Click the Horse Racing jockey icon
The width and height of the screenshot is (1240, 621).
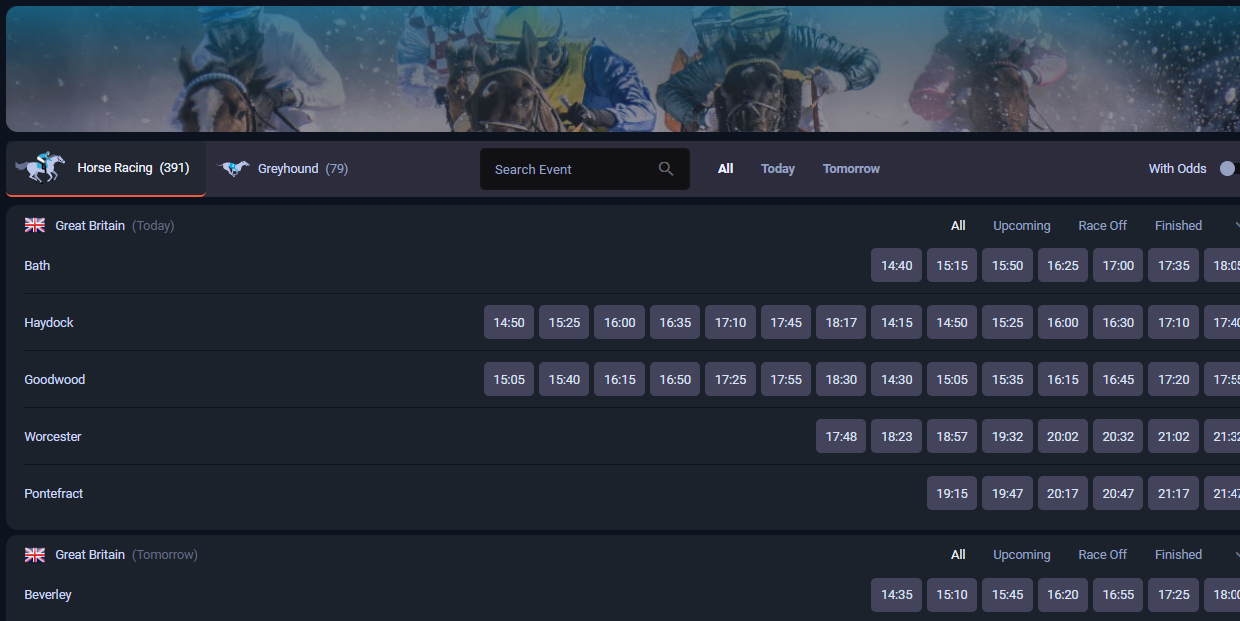coord(40,167)
